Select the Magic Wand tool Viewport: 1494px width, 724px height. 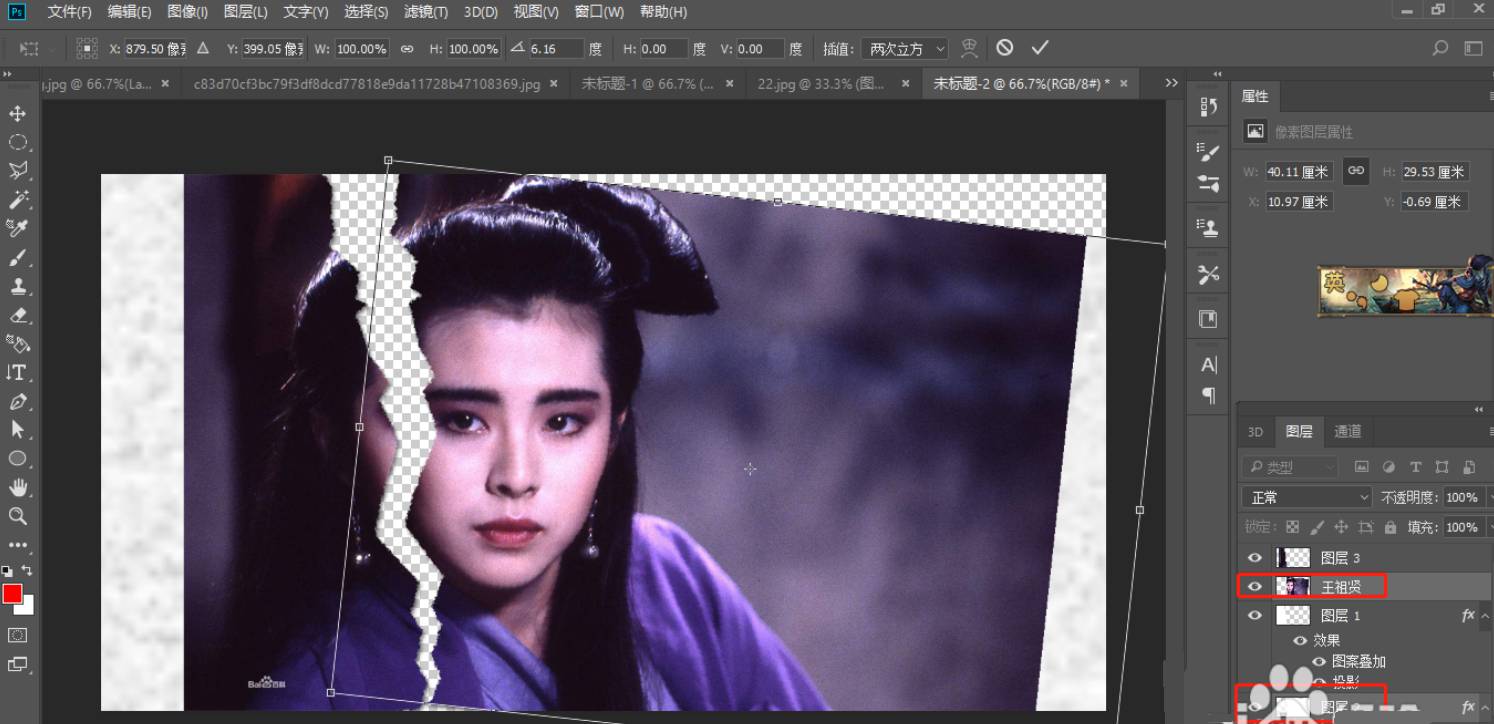click(17, 200)
